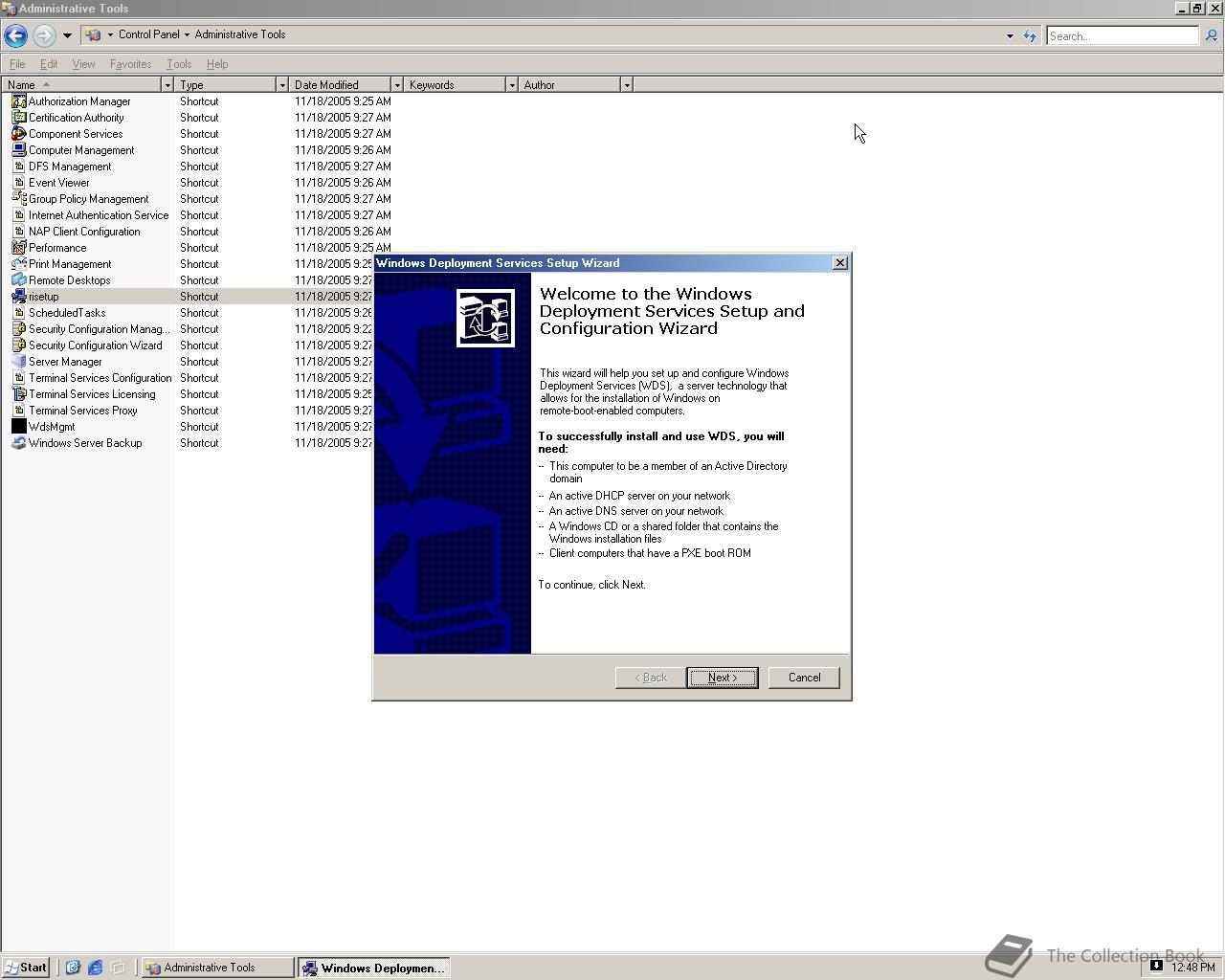
Task: Switch to Administrative Tools taskbar button
Action: pyautogui.click(x=217, y=968)
